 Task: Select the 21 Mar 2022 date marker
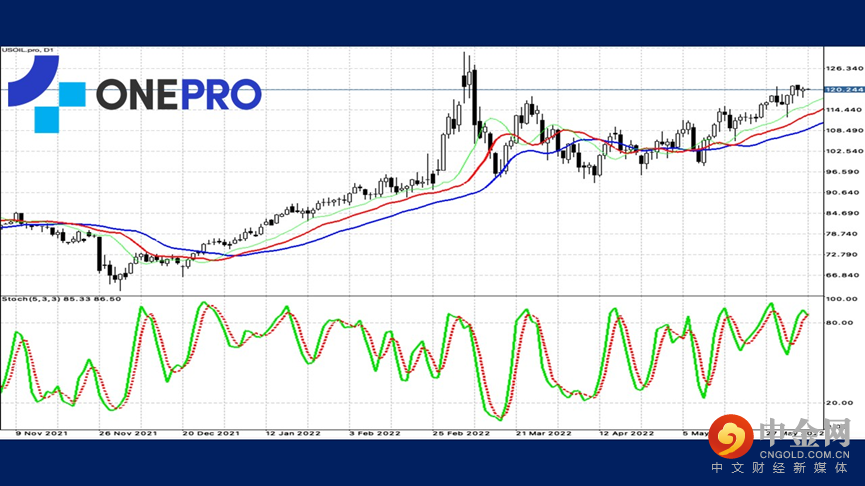coord(543,434)
